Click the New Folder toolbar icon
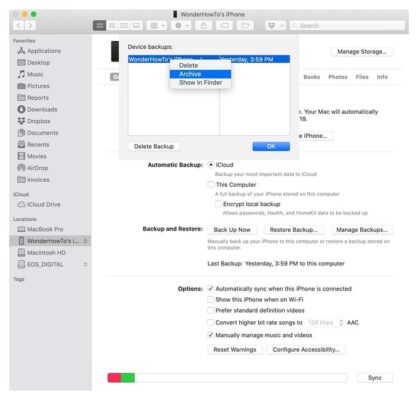418x400 pixels. coord(245,25)
